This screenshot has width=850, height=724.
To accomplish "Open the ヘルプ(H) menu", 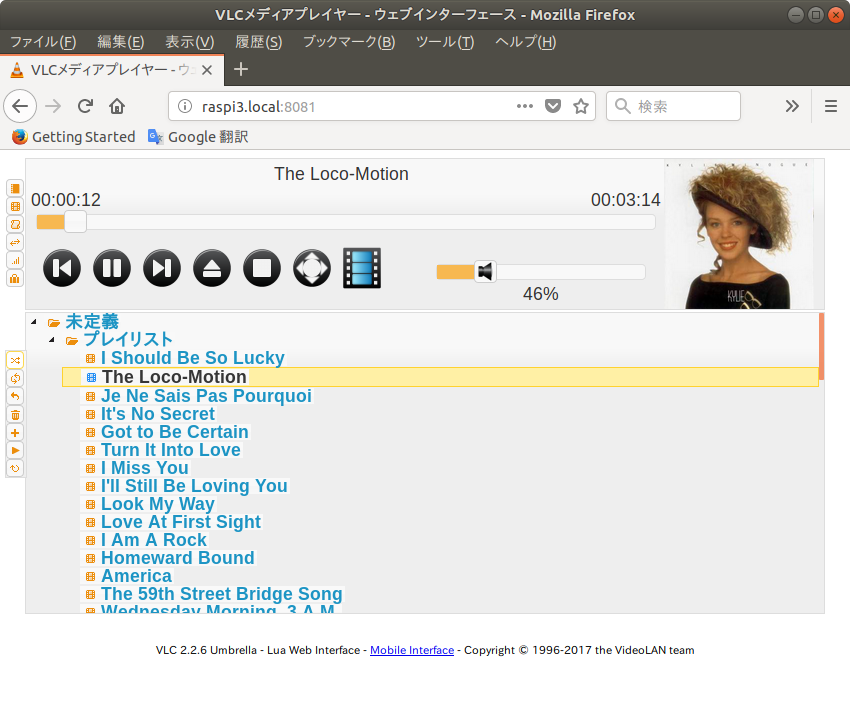I will [x=525, y=42].
